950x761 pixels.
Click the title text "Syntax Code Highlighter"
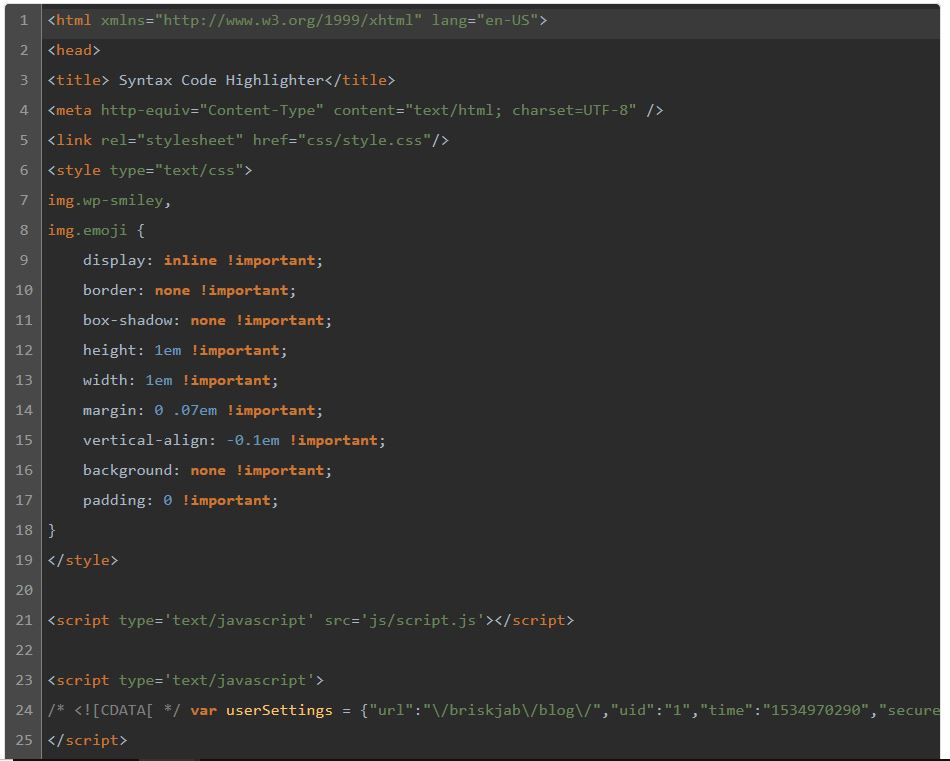click(221, 81)
